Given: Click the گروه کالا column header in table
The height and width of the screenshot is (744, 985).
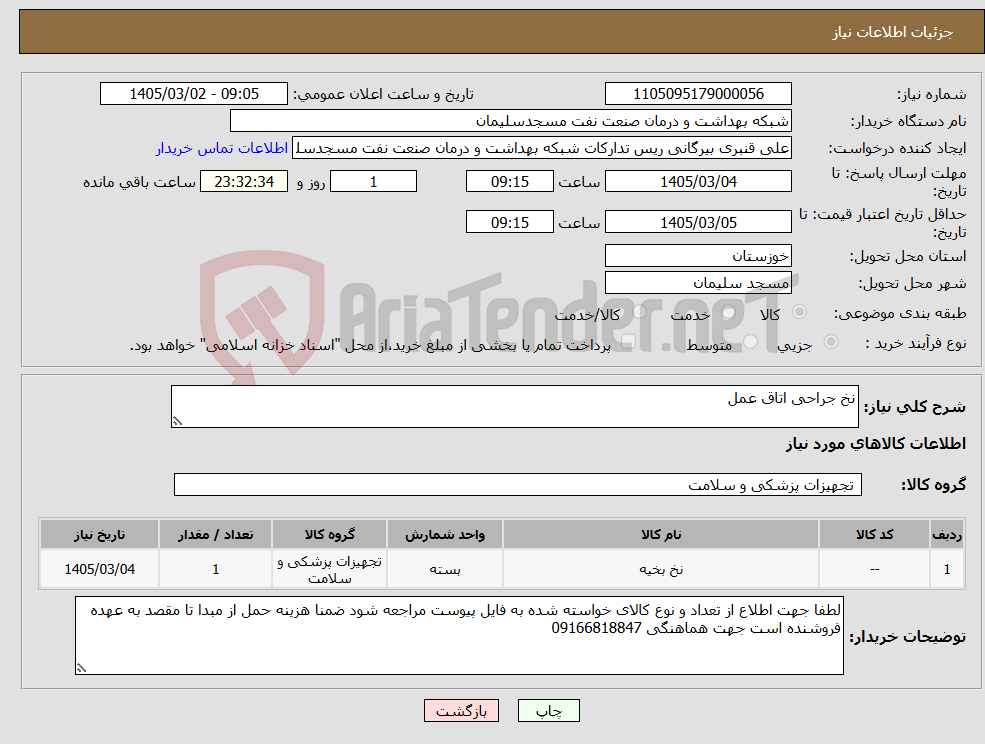Looking at the screenshot, I should pyautogui.click(x=330, y=535).
